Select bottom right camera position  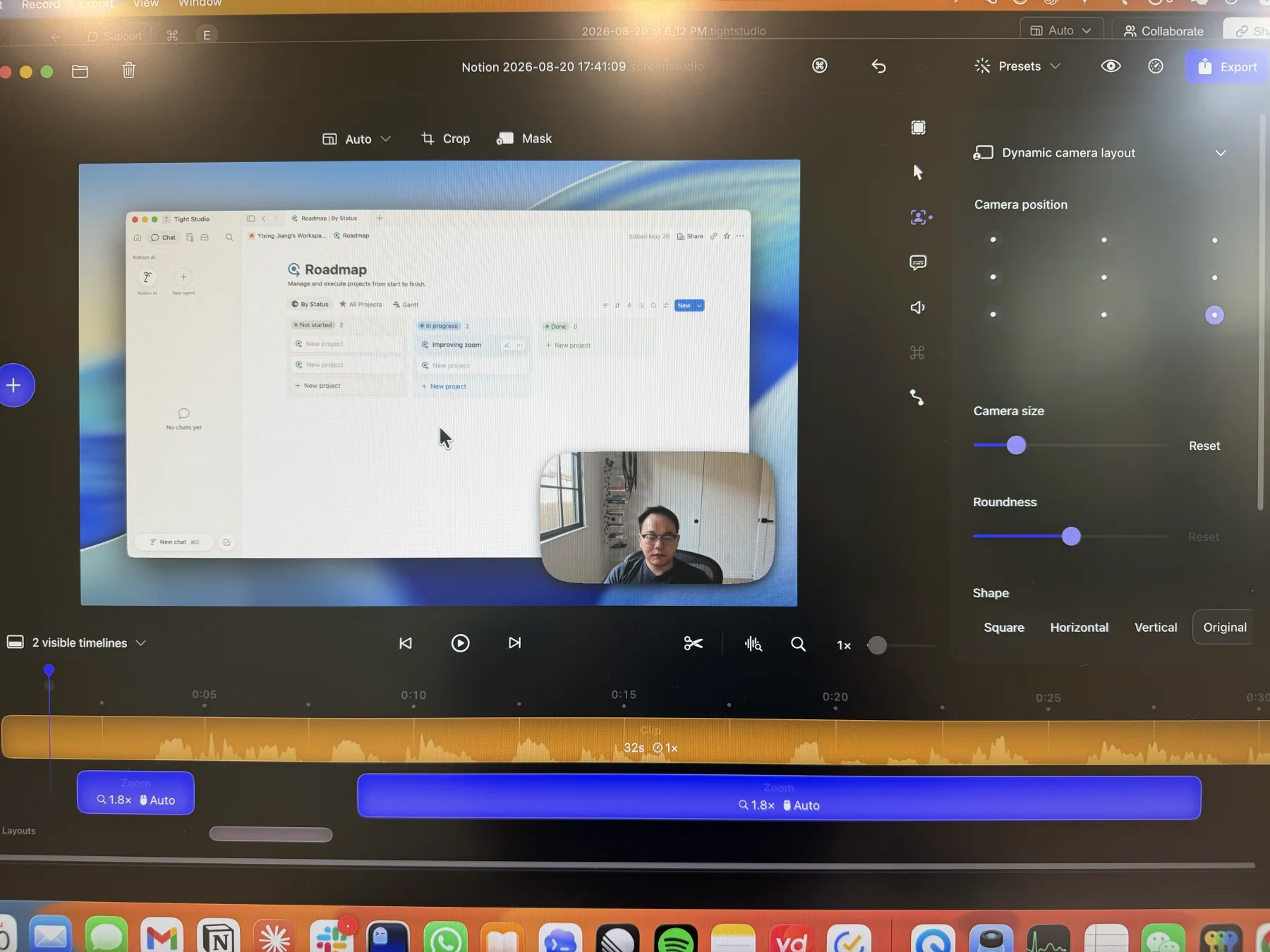1214,315
